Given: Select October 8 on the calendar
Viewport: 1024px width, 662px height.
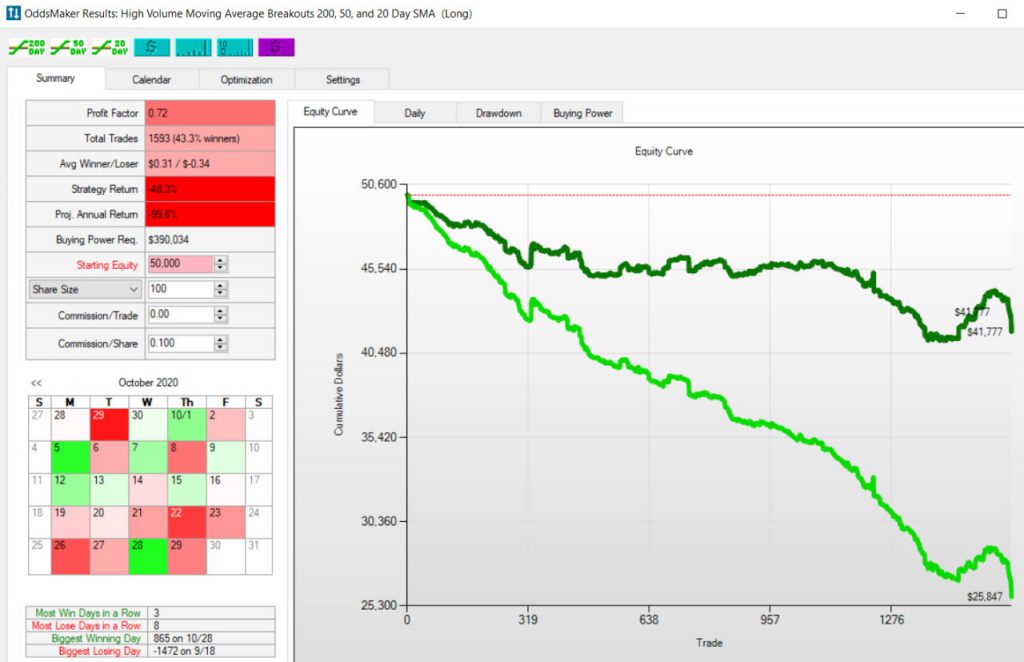Looking at the screenshot, I should click(187, 457).
